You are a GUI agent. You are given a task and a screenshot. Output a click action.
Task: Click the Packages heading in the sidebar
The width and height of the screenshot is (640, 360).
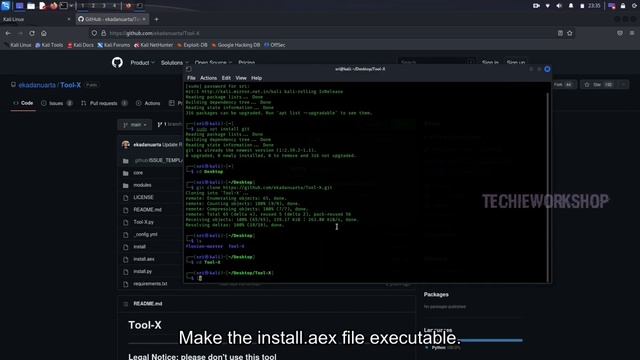click(436, 294)
